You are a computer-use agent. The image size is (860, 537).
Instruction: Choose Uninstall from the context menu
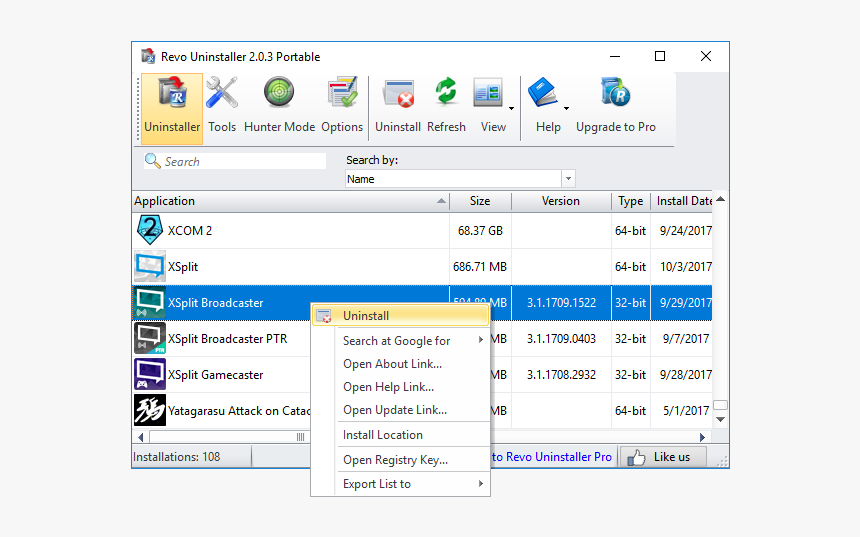pos(366,316)
